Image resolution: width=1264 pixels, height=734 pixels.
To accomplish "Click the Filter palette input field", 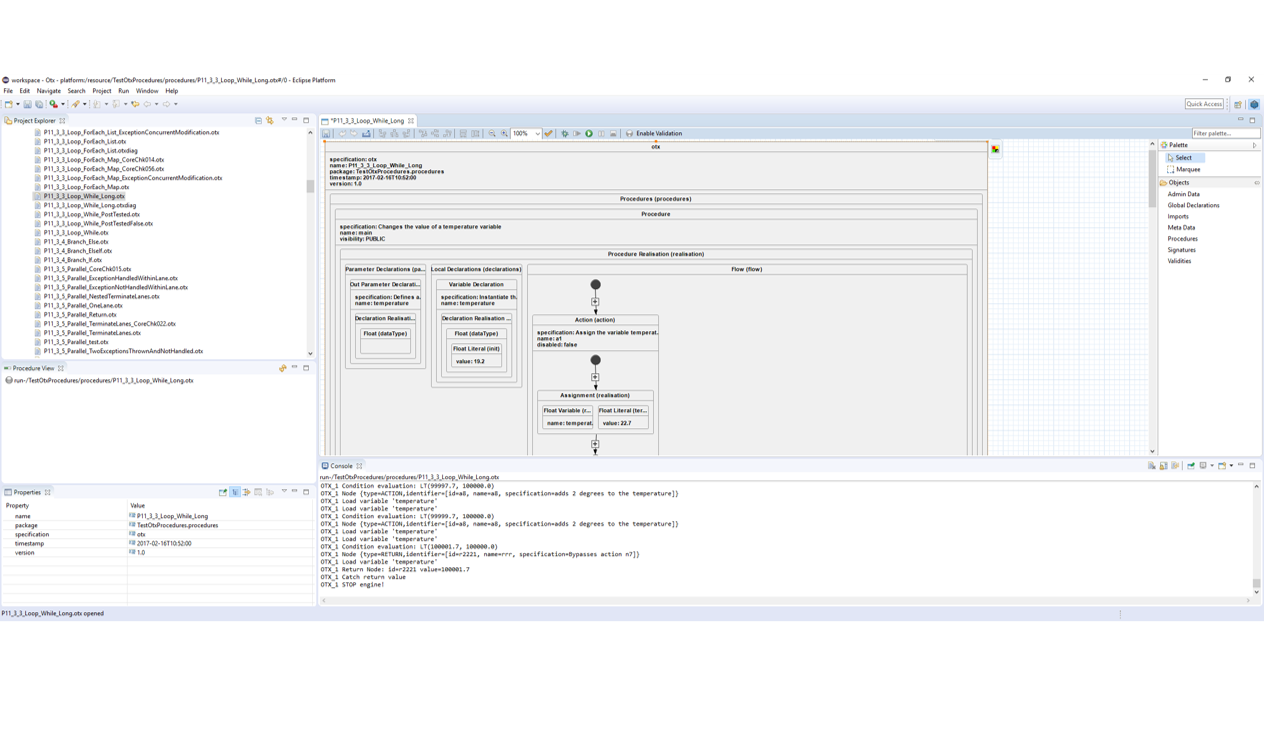I will (1225, 133).
